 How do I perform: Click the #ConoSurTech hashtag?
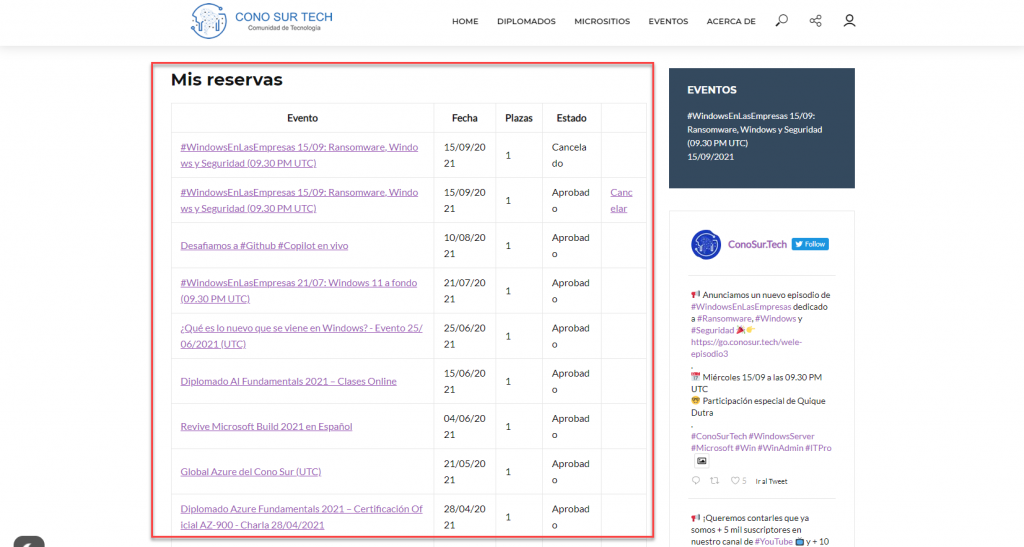(x=718, y=436)
